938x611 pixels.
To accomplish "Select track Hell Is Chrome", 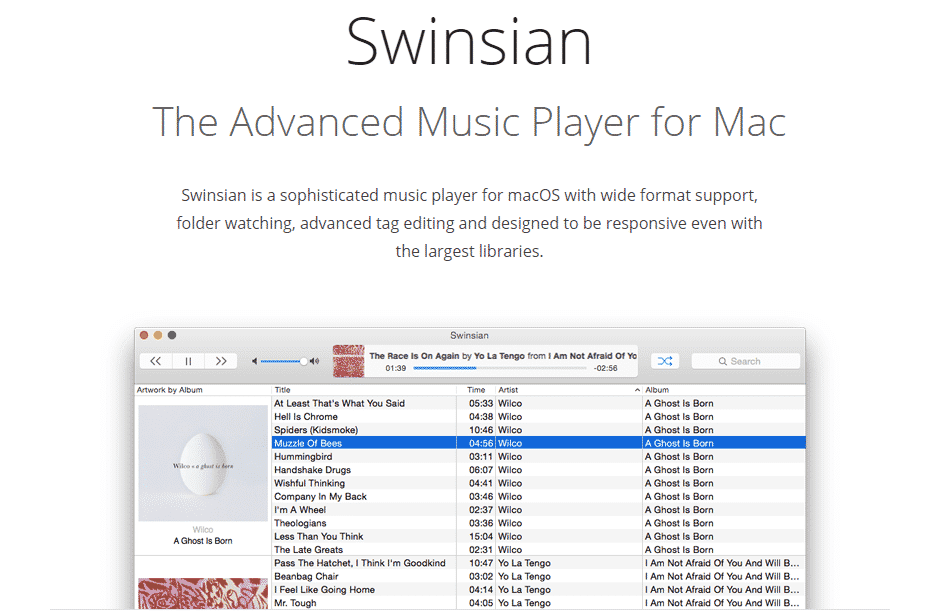I will [x=538, y=417].
